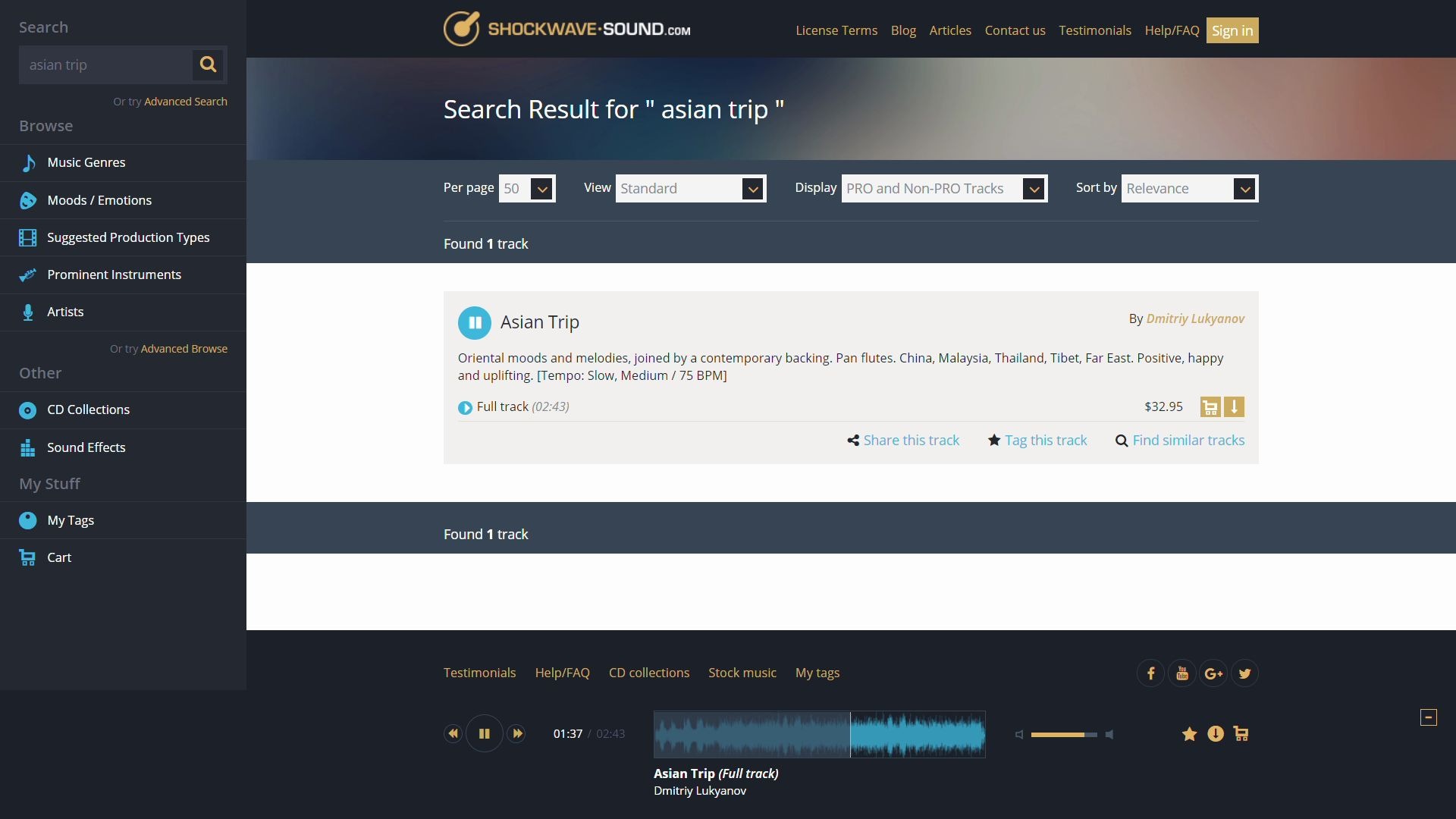Open the View Standard dropdown
This screenshot has width=1456, height=819.
coord(691,189)
